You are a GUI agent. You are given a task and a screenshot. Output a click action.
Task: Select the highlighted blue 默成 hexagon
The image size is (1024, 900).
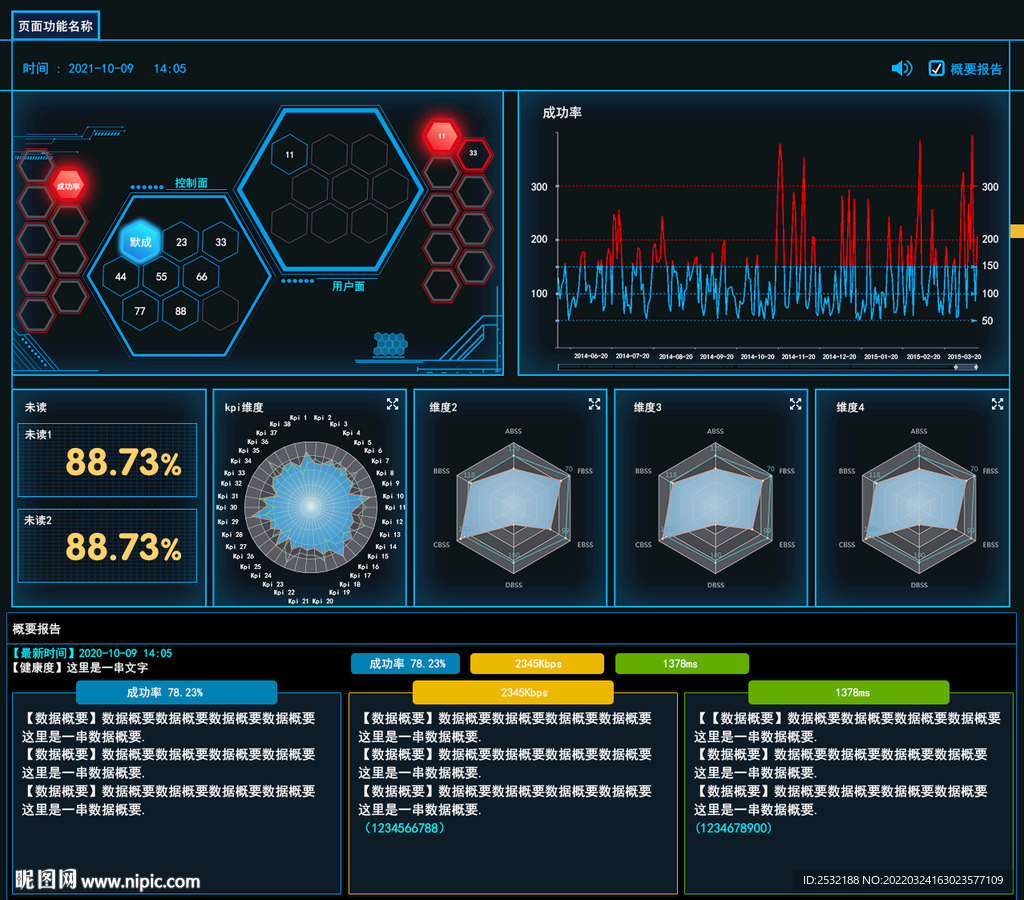[x=140, y=242]
